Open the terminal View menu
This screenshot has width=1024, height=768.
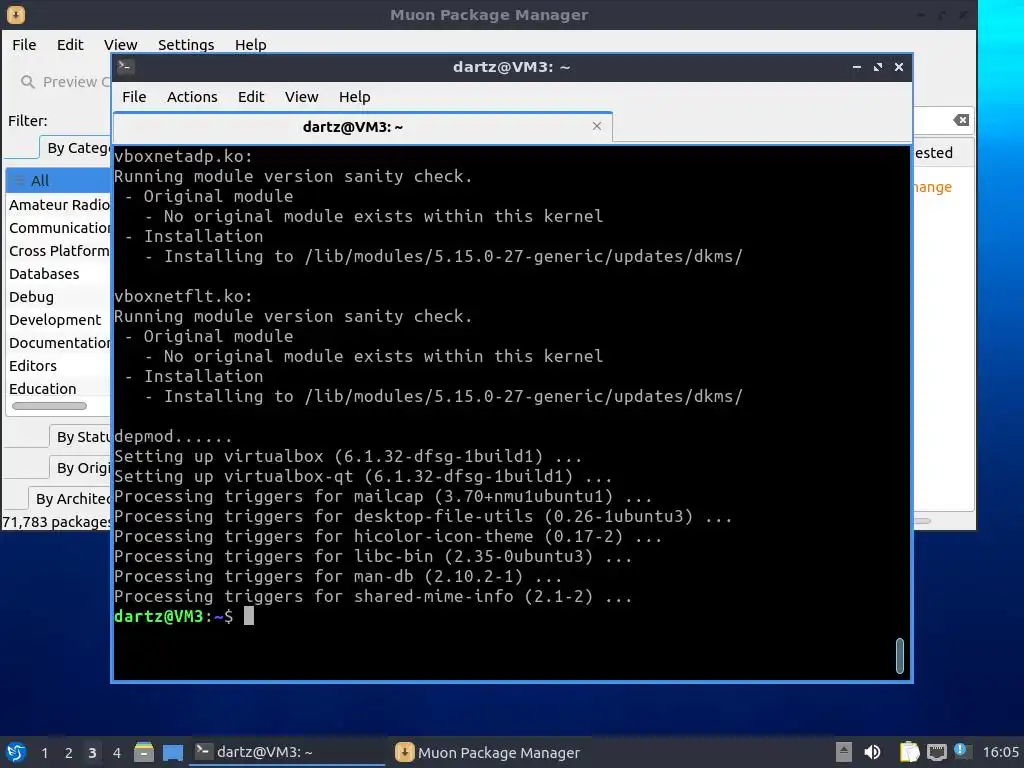coord(301,97)
